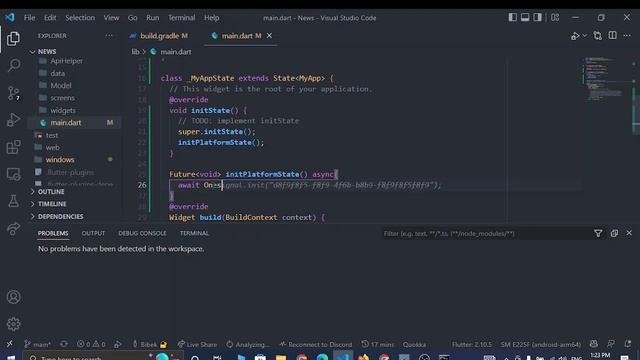640x360 pixels.
Task: Open the Search view in activity bar
Action: pos(13,65)
